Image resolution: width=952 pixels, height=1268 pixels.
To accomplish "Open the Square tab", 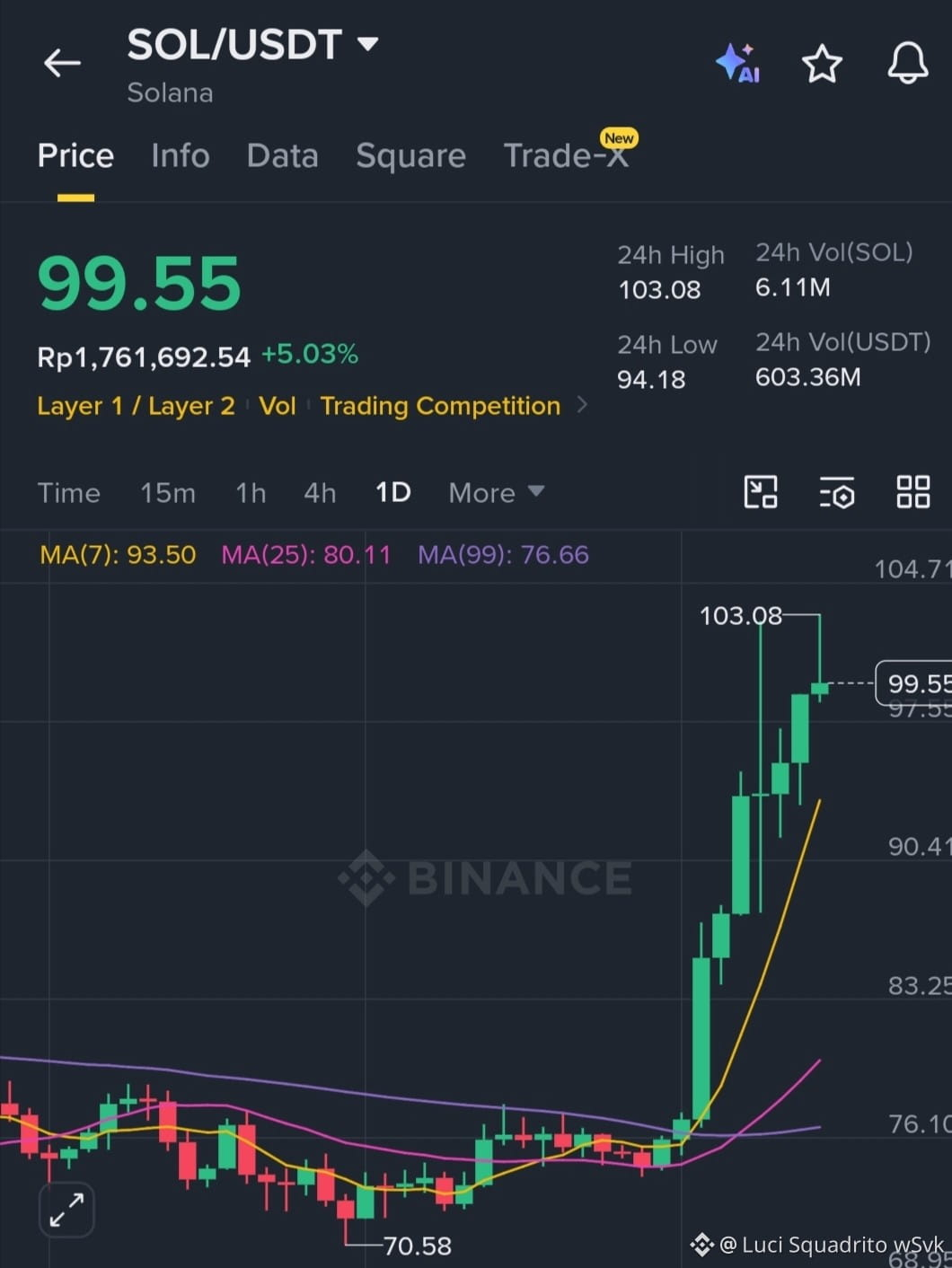I will pos(410,156).
